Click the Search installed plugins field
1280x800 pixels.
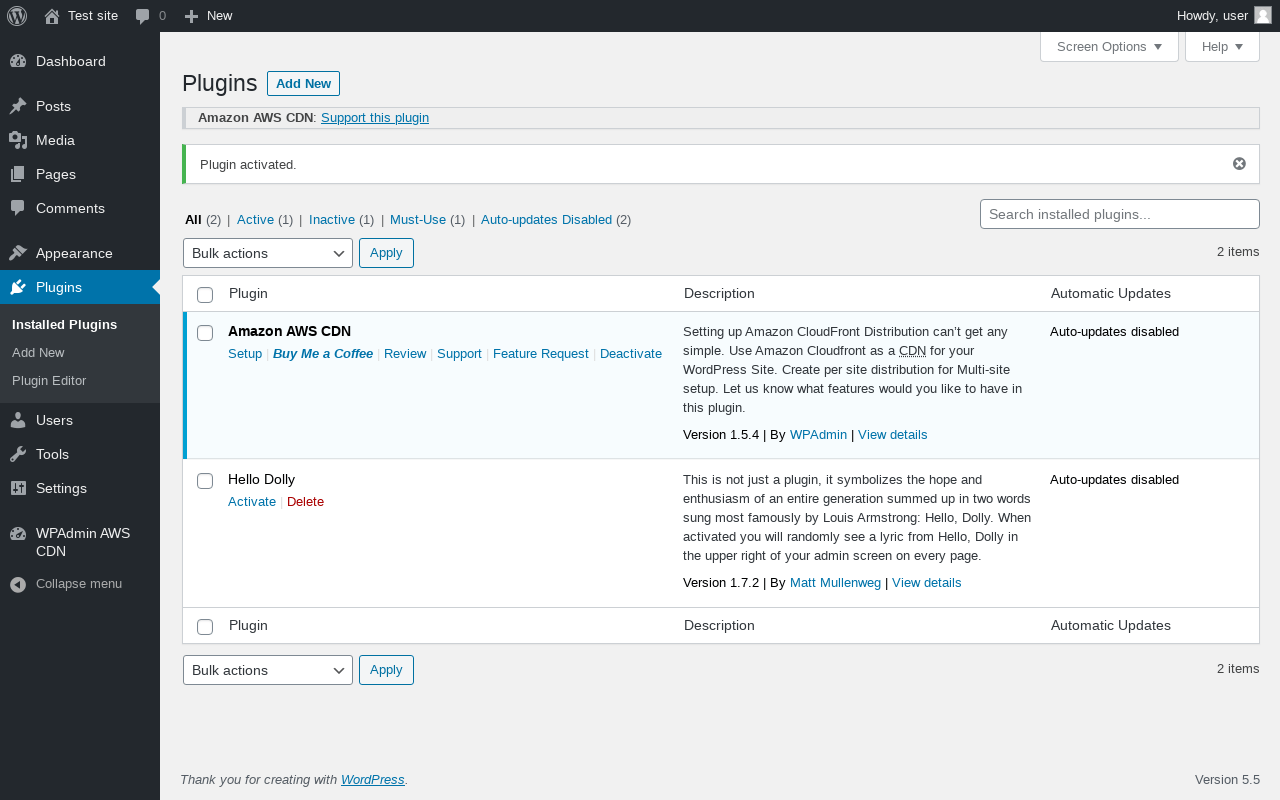(x=1119, y=214)
